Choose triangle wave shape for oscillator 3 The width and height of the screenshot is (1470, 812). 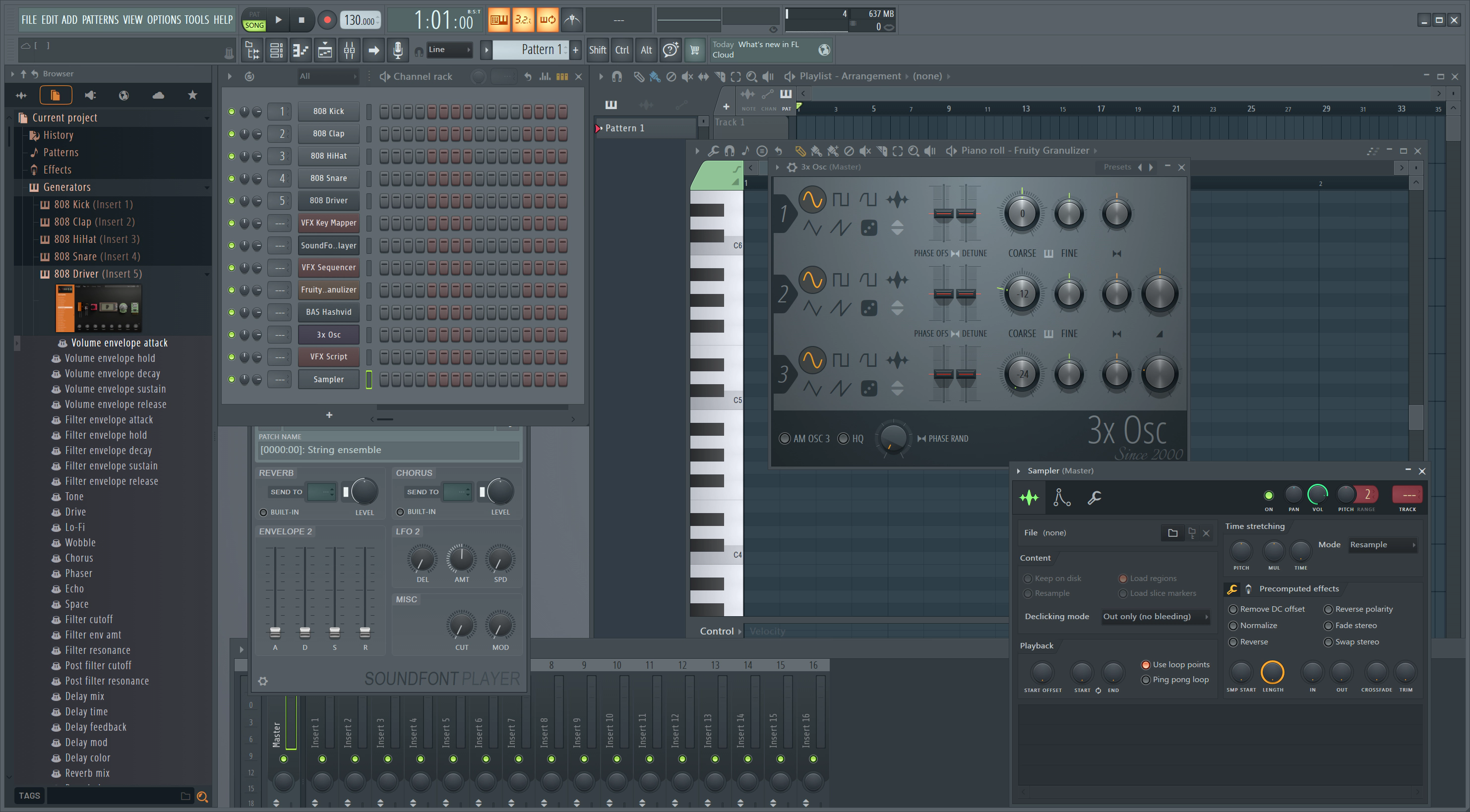pyautogui.click(x=811, y=388)
